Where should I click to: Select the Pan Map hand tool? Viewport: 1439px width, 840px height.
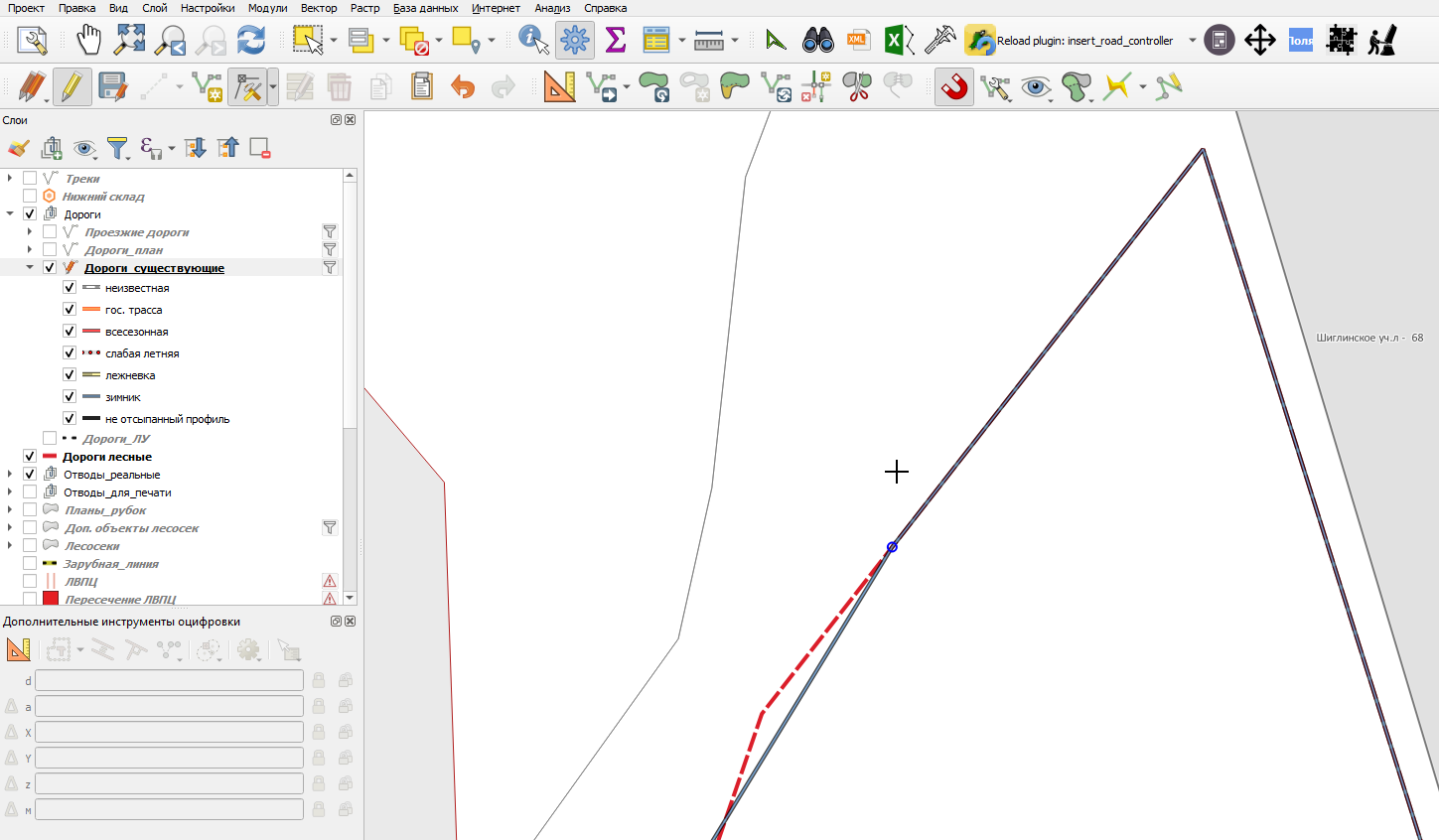89,41
